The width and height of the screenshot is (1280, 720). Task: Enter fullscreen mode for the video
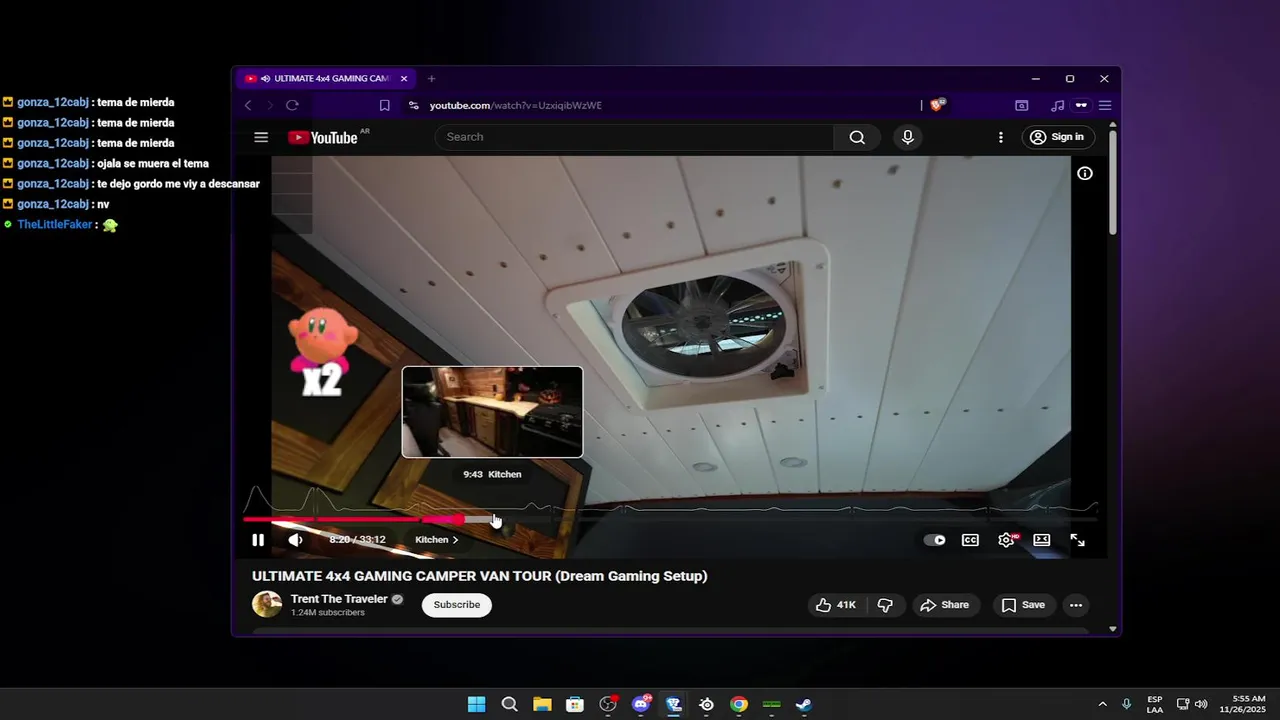point(1078,540)
